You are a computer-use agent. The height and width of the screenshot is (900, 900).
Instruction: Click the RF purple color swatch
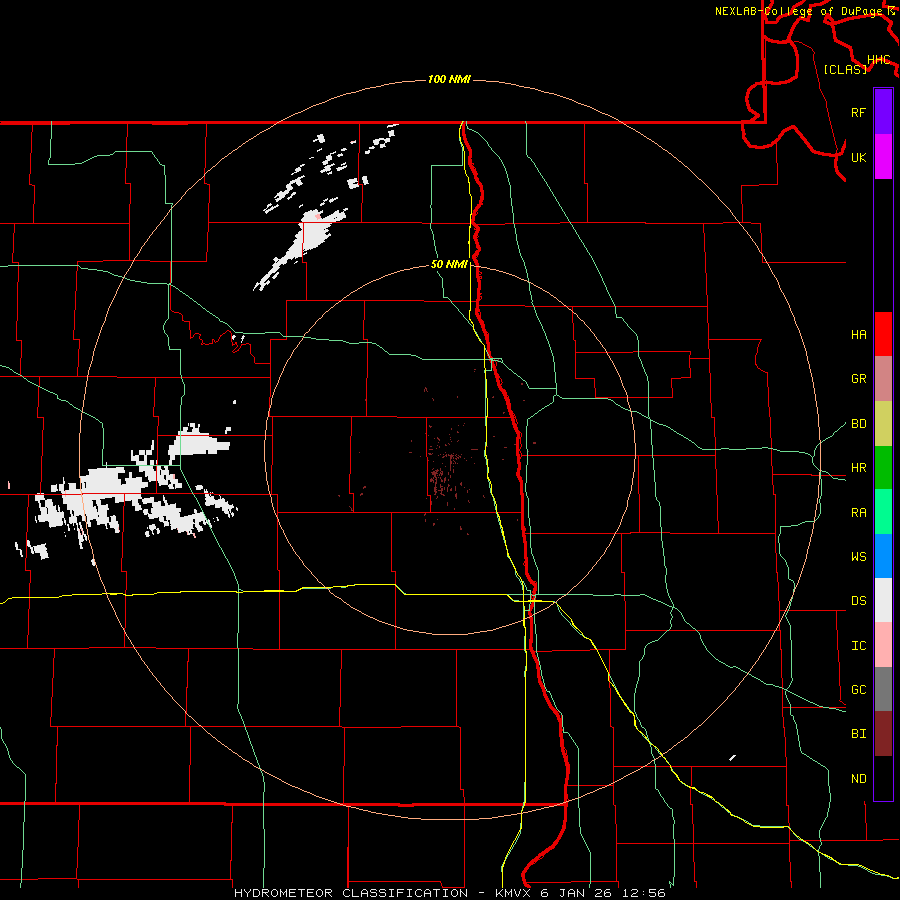tap(883, 112)
